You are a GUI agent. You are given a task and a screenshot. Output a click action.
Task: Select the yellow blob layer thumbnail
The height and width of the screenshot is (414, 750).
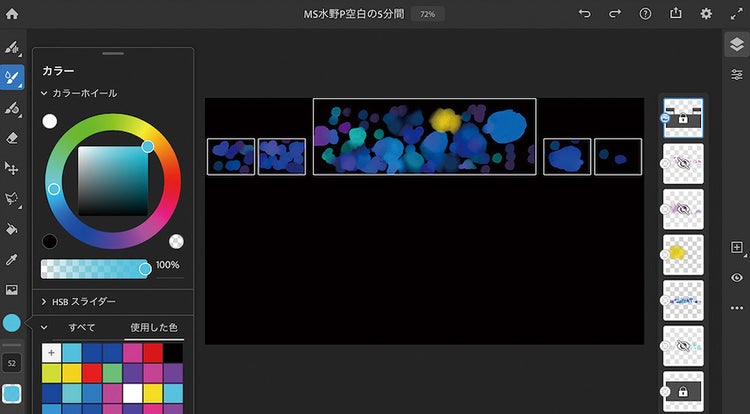click(x=683, y=254)
